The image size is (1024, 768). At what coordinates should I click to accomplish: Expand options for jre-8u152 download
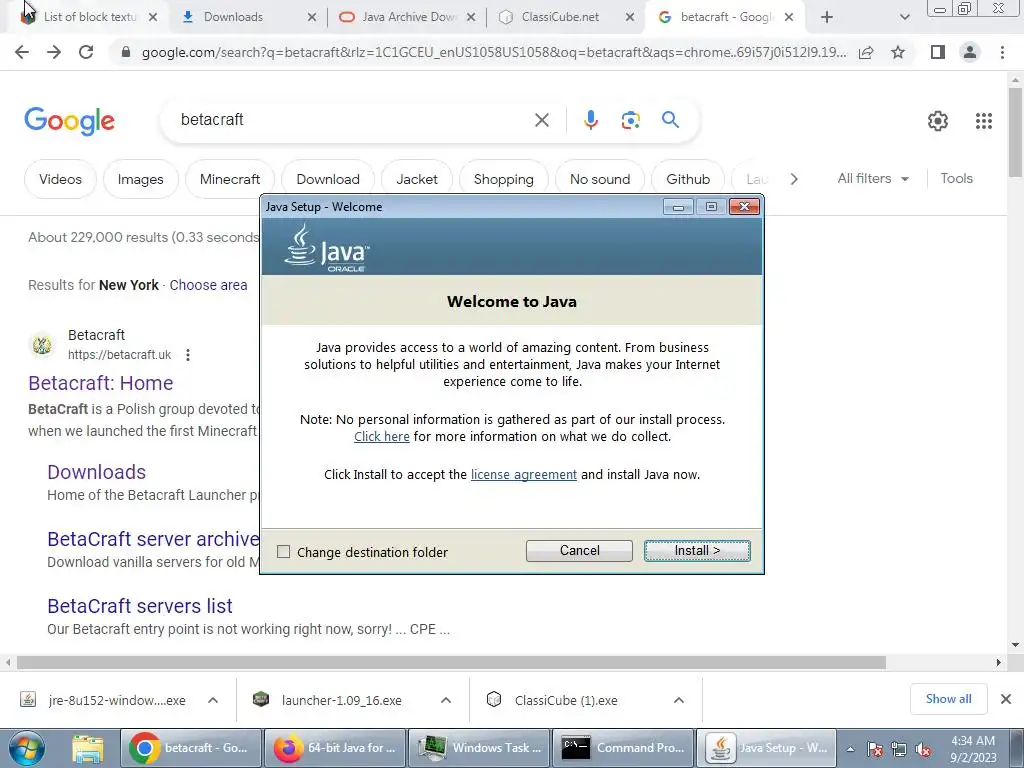pyautogui.click(x=213, y=700)
